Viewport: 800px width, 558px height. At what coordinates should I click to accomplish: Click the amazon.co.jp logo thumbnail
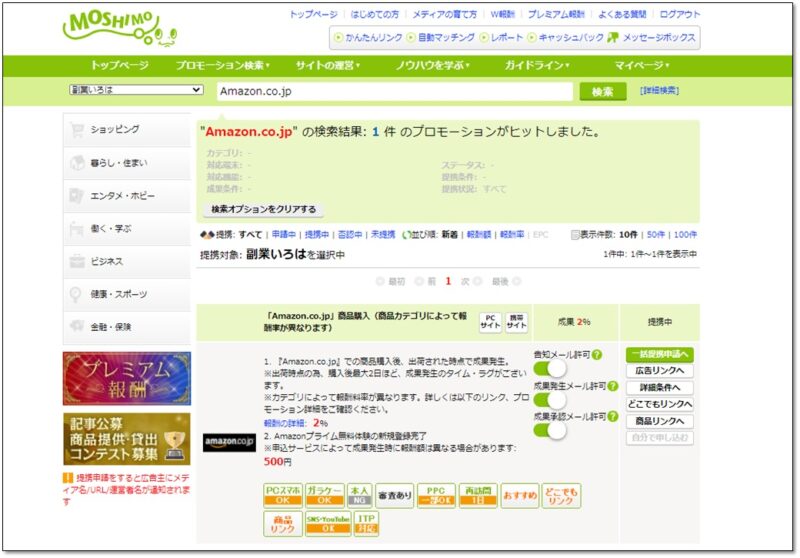click(229, 442)
